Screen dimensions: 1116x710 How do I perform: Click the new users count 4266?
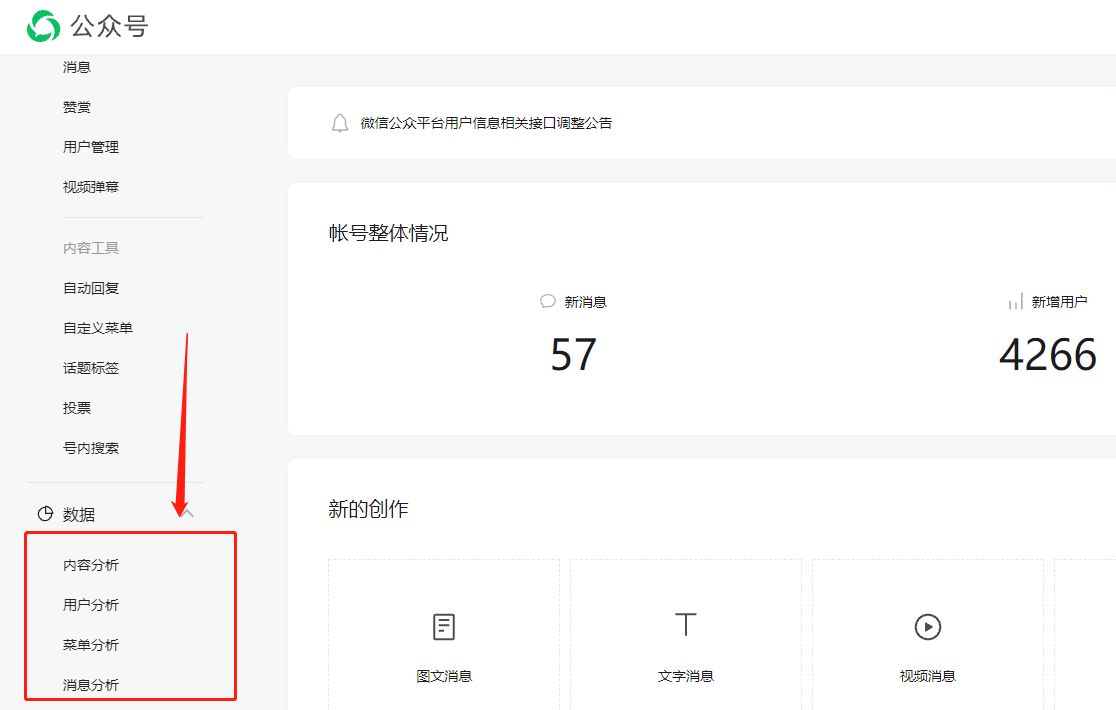click(x=1048, y=354)
